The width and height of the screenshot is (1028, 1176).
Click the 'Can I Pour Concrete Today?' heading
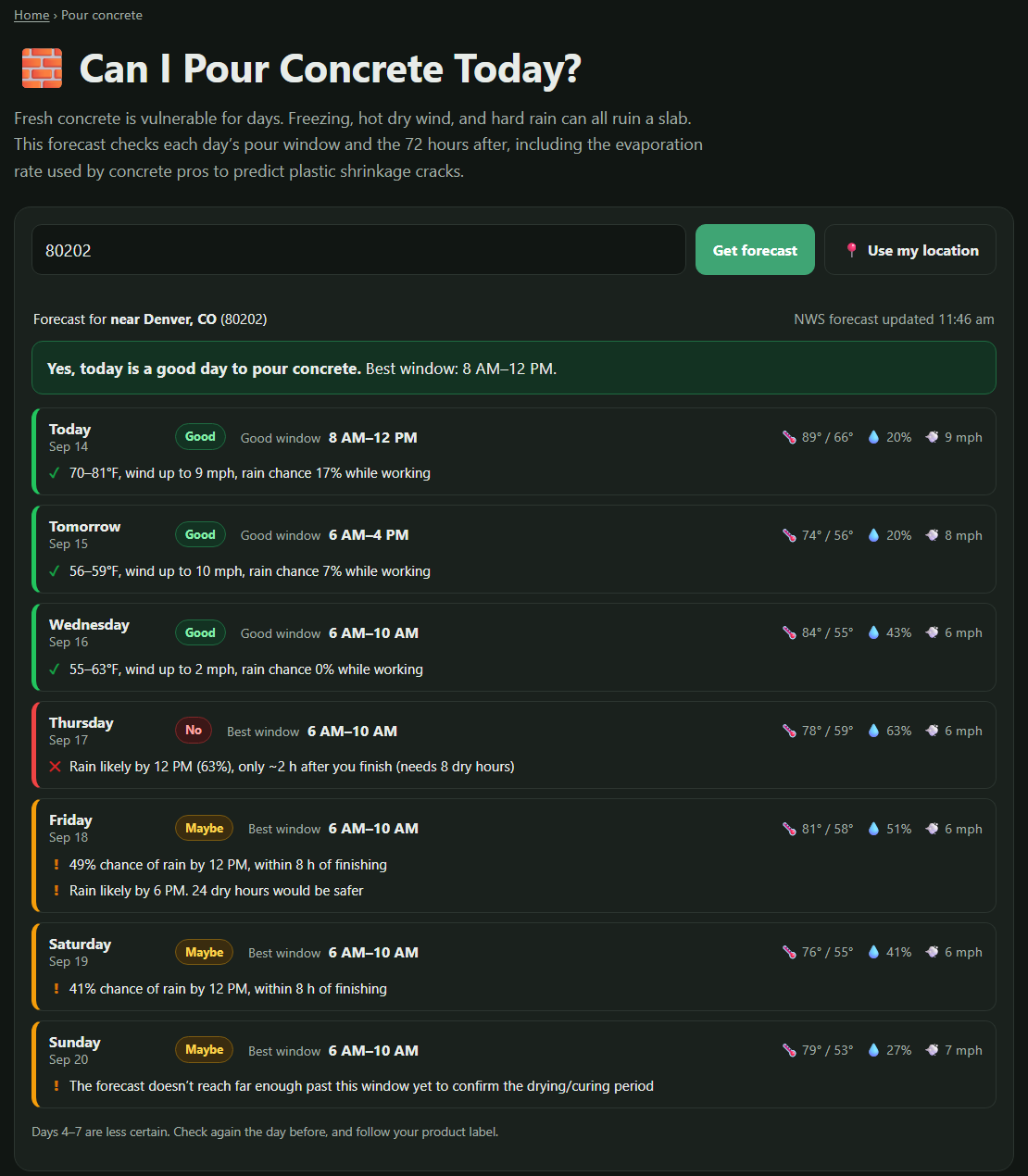click(x=331, y=69)
